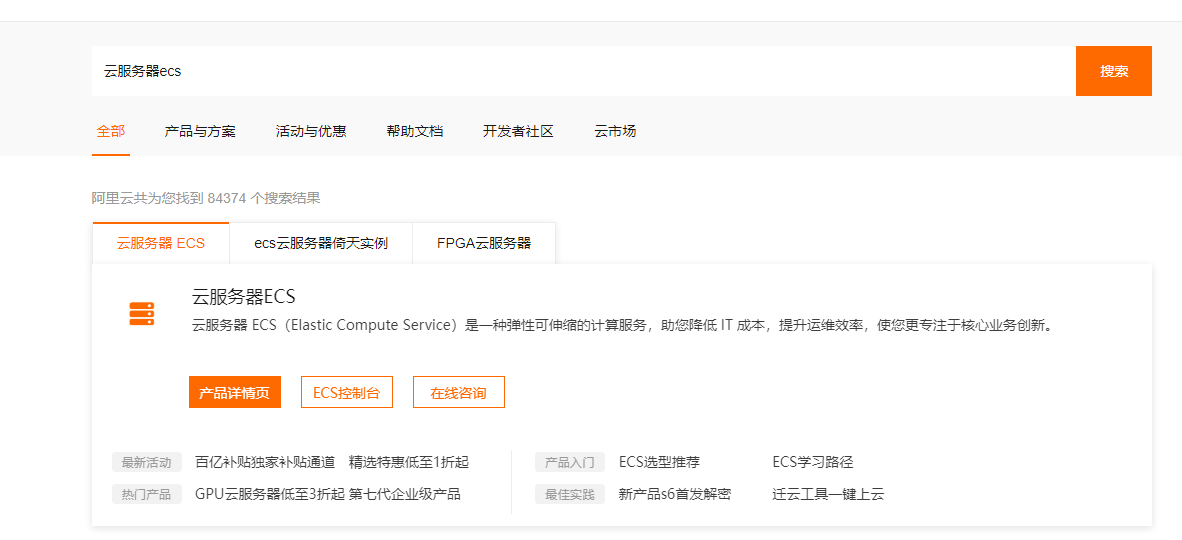The image size is (1182, 540).
Task: Open the ECS控制台 button
Action: (347, 392)
